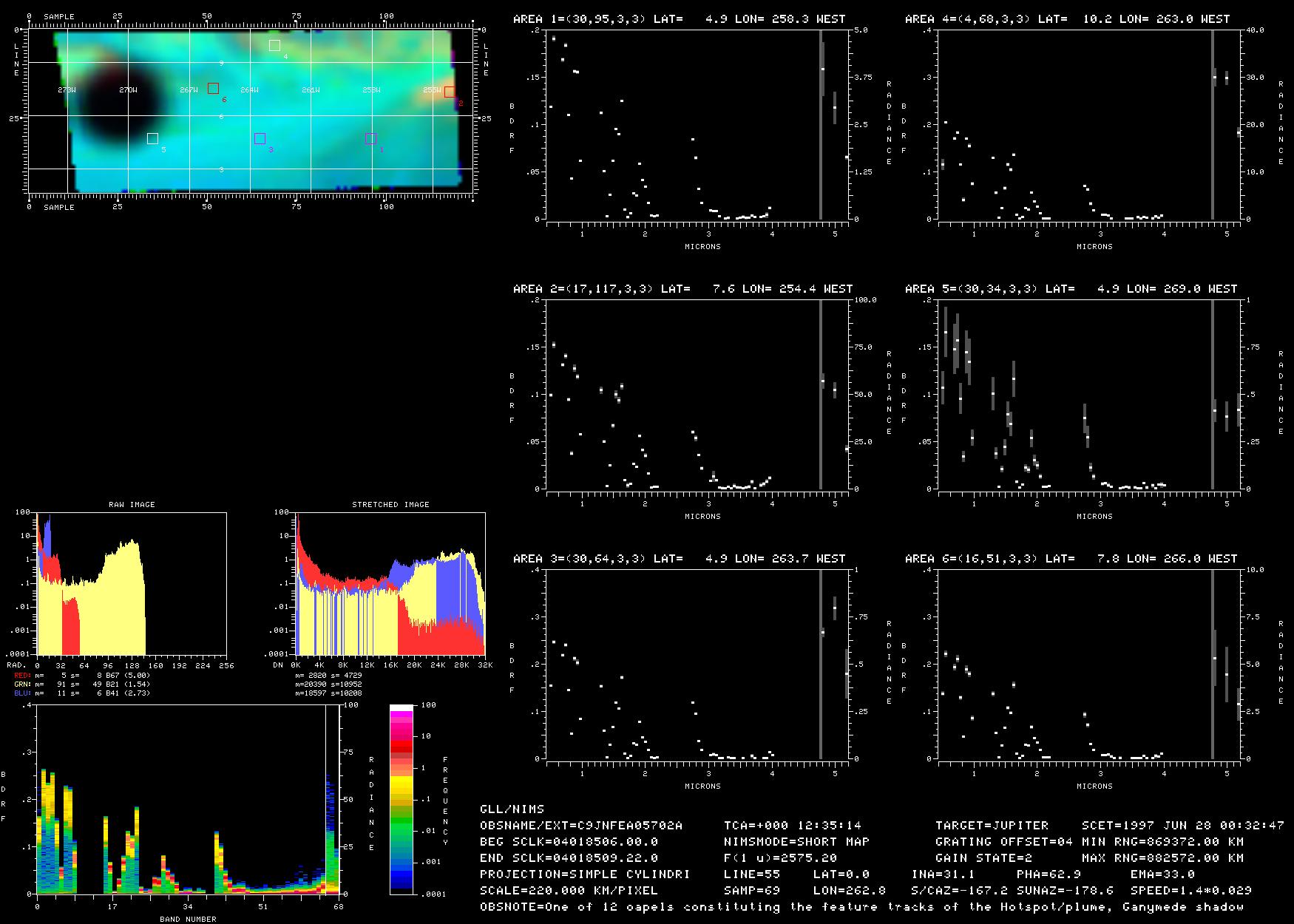Select the white Area 4 marker square
The width and height of the screenshot is (1294, 924).
pyautogui.click(x=274, y=45)
